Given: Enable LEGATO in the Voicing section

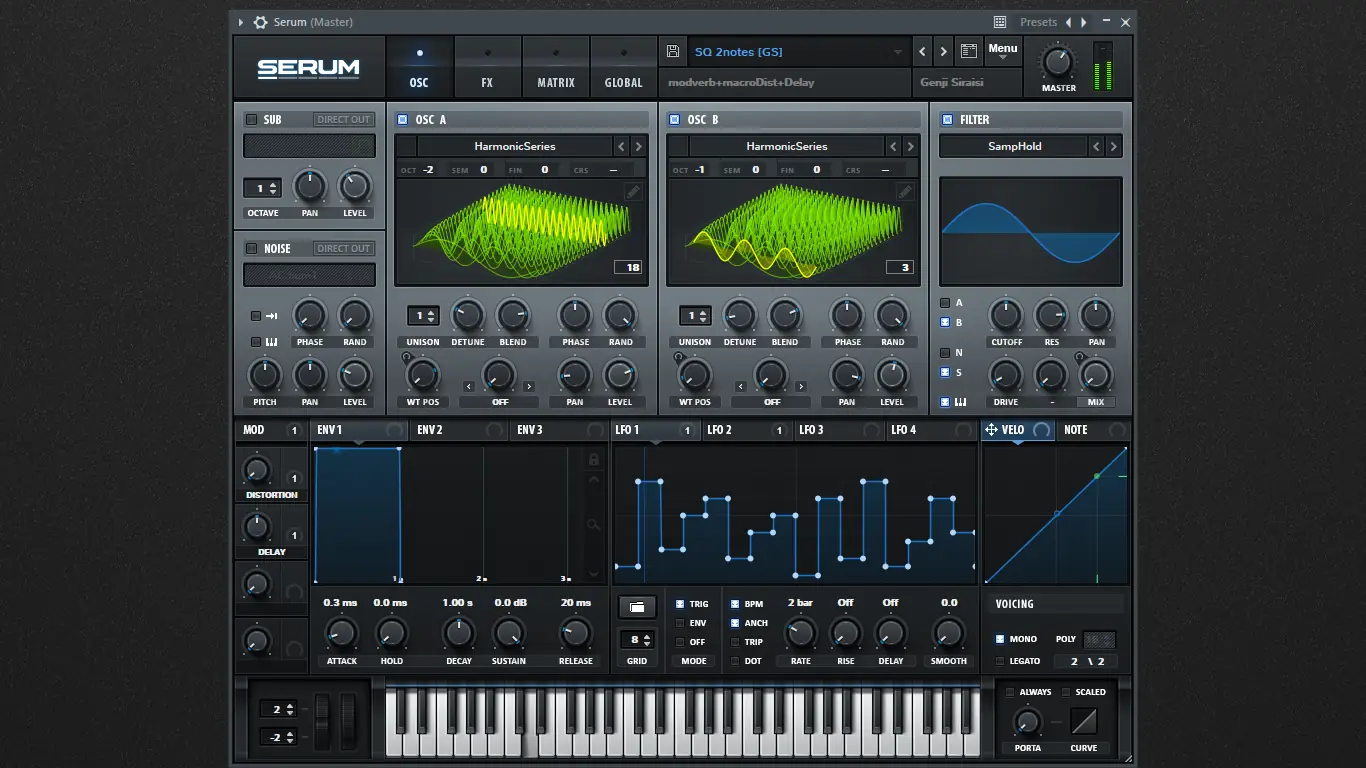Looking at the screenshot, I should [1000, 661].
